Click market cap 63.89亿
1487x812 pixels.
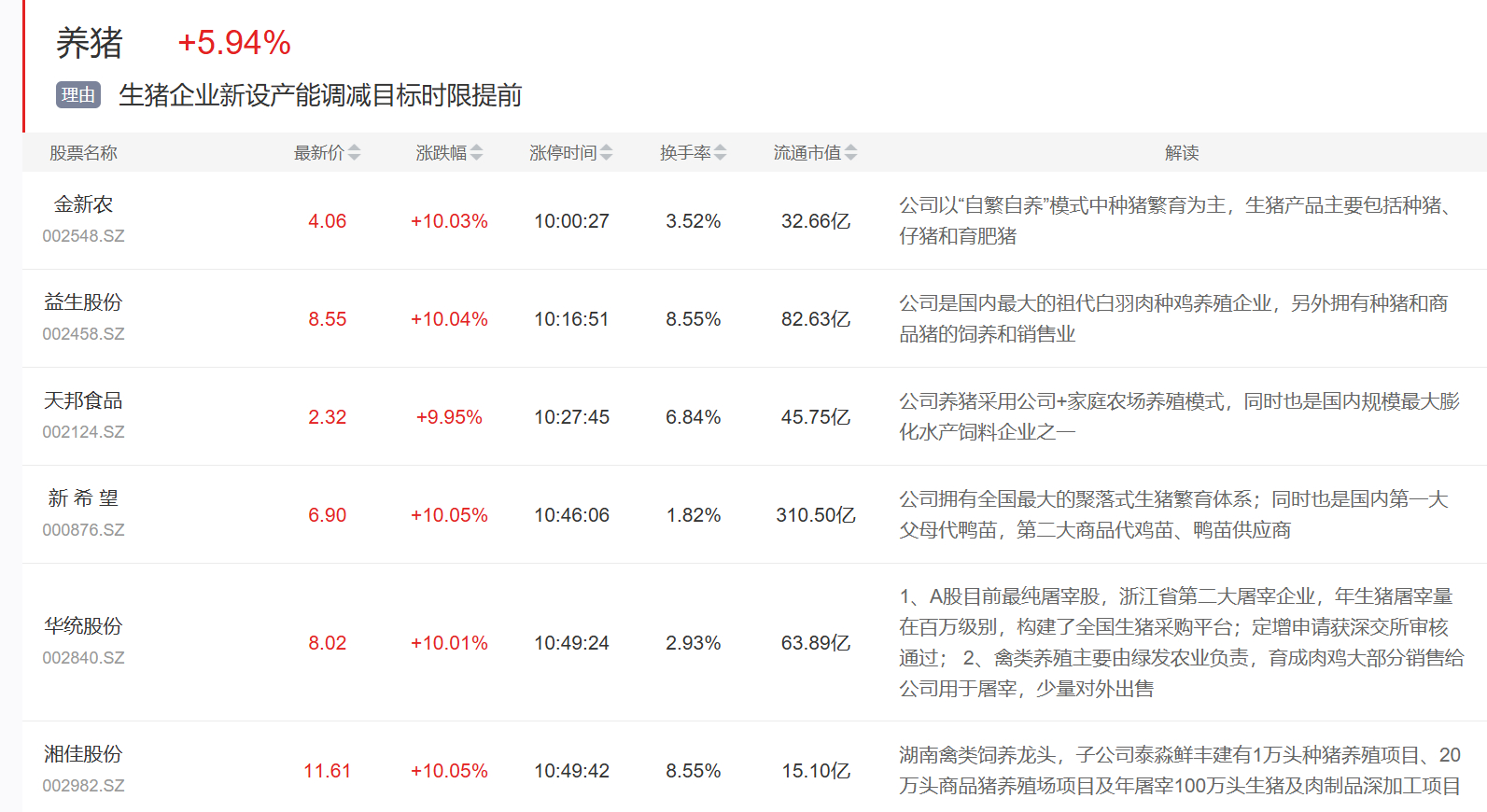(x=816, y=643)
